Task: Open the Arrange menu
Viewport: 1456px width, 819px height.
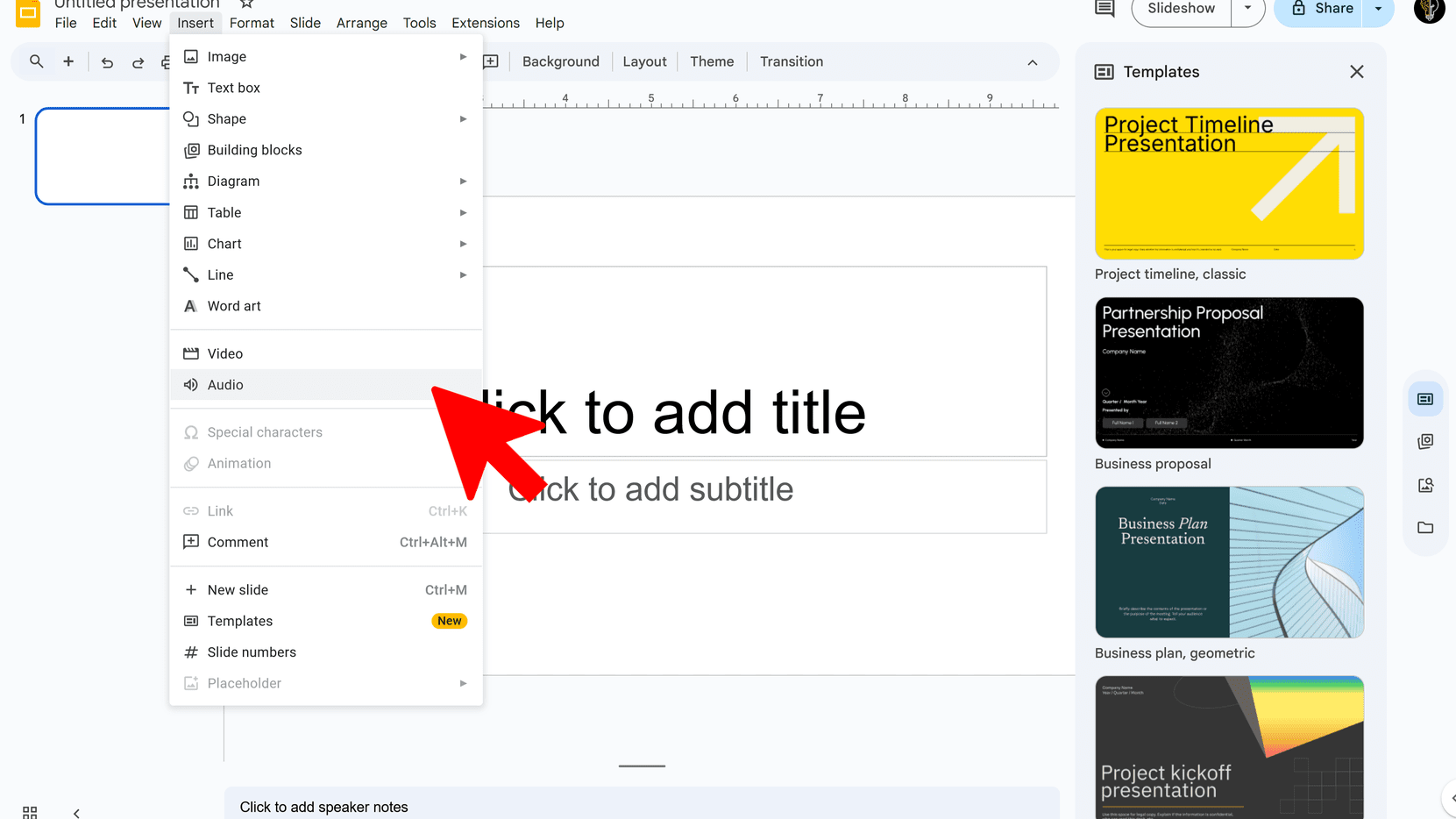Action: click(362, 23)
